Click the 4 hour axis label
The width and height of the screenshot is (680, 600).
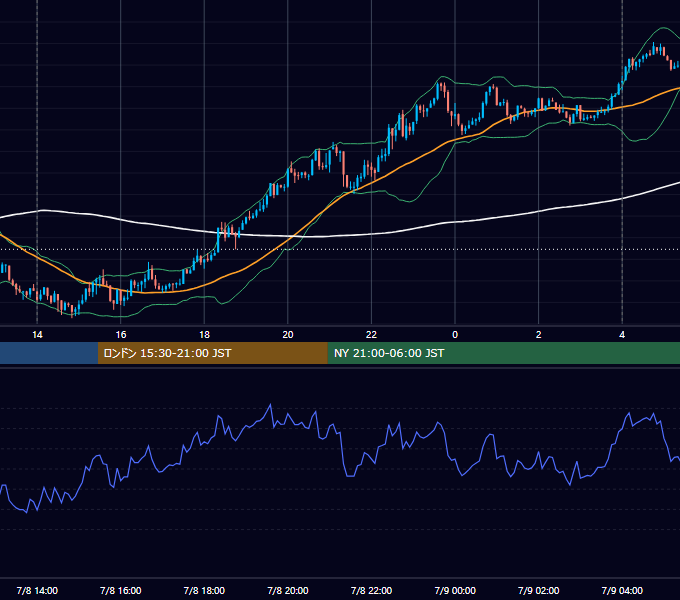[x=622, y=335]
